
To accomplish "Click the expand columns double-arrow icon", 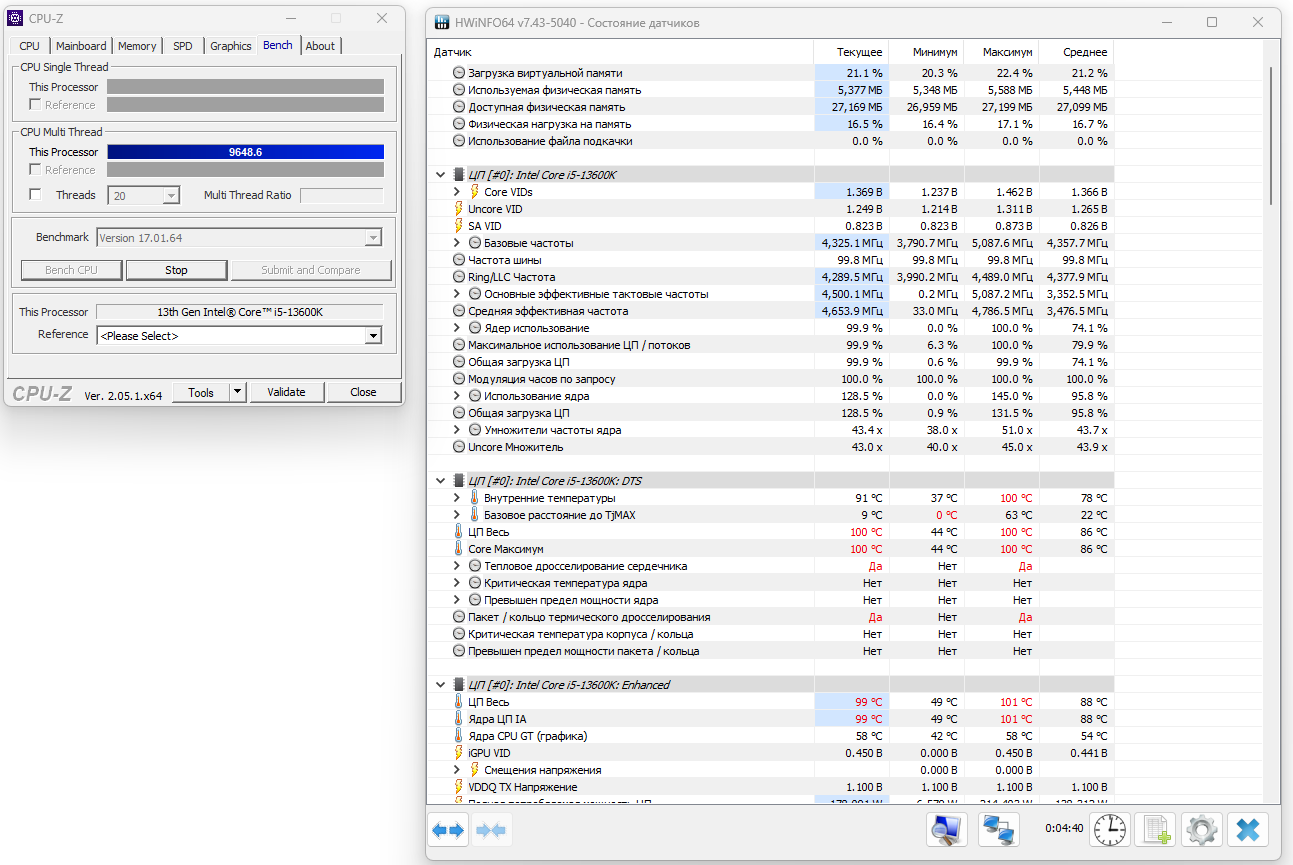I will coord(448,830).
